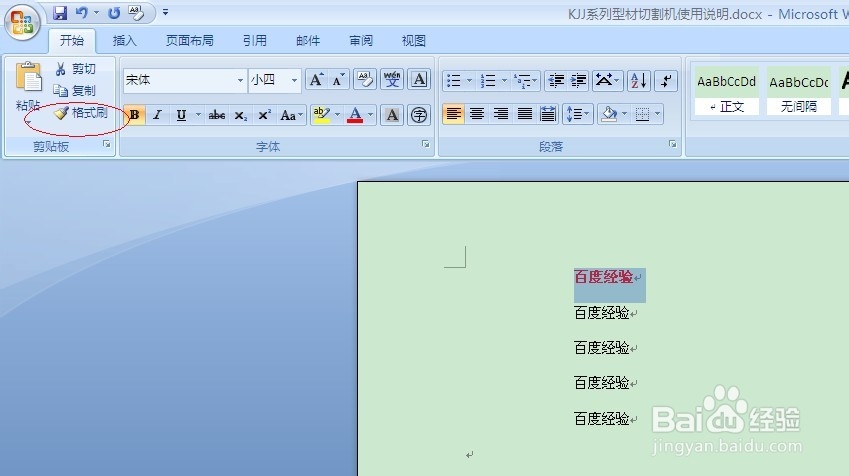
Task: Open the 插入 tab
Action: pos(125,41)
